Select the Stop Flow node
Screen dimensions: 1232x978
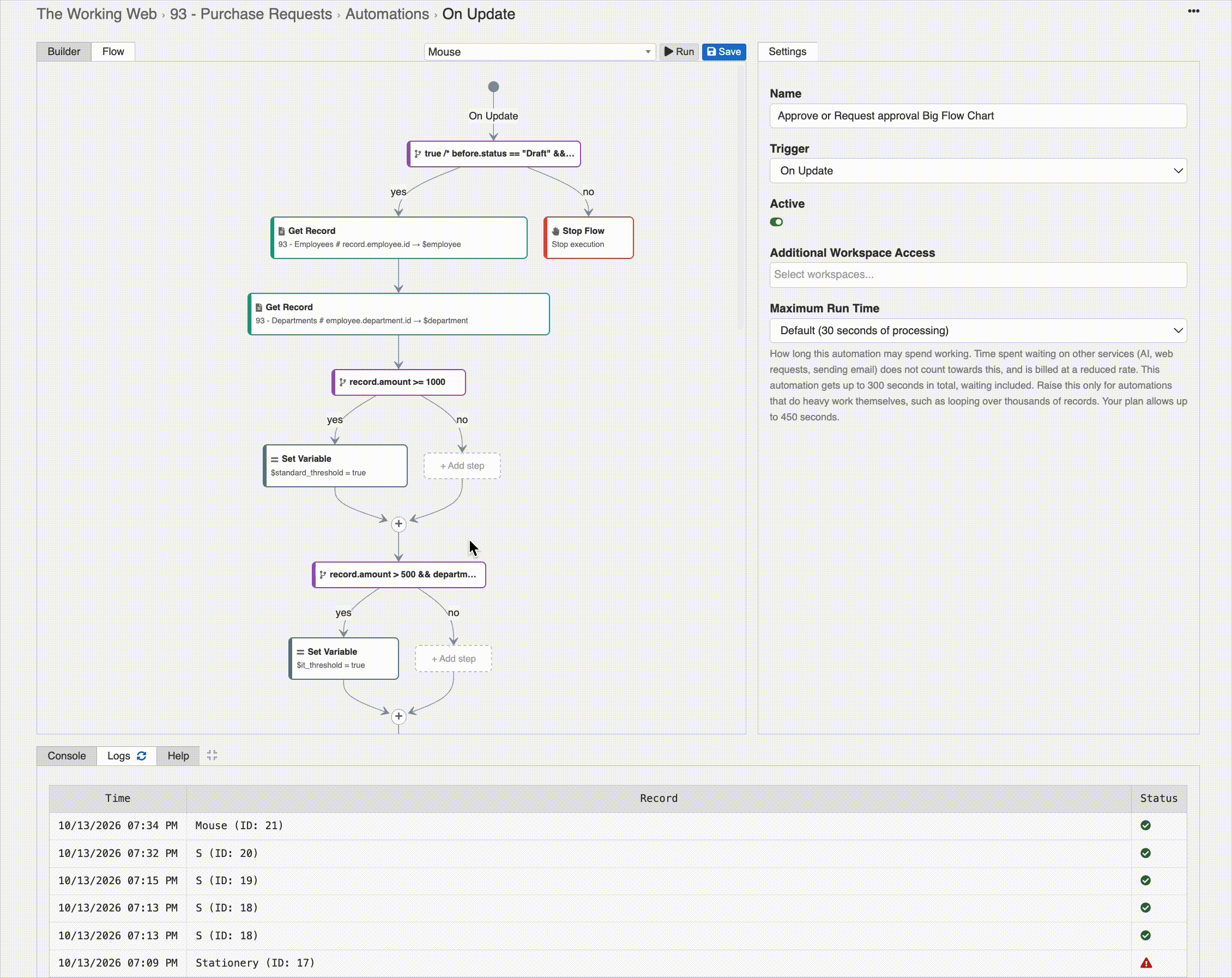click(588, 237)
